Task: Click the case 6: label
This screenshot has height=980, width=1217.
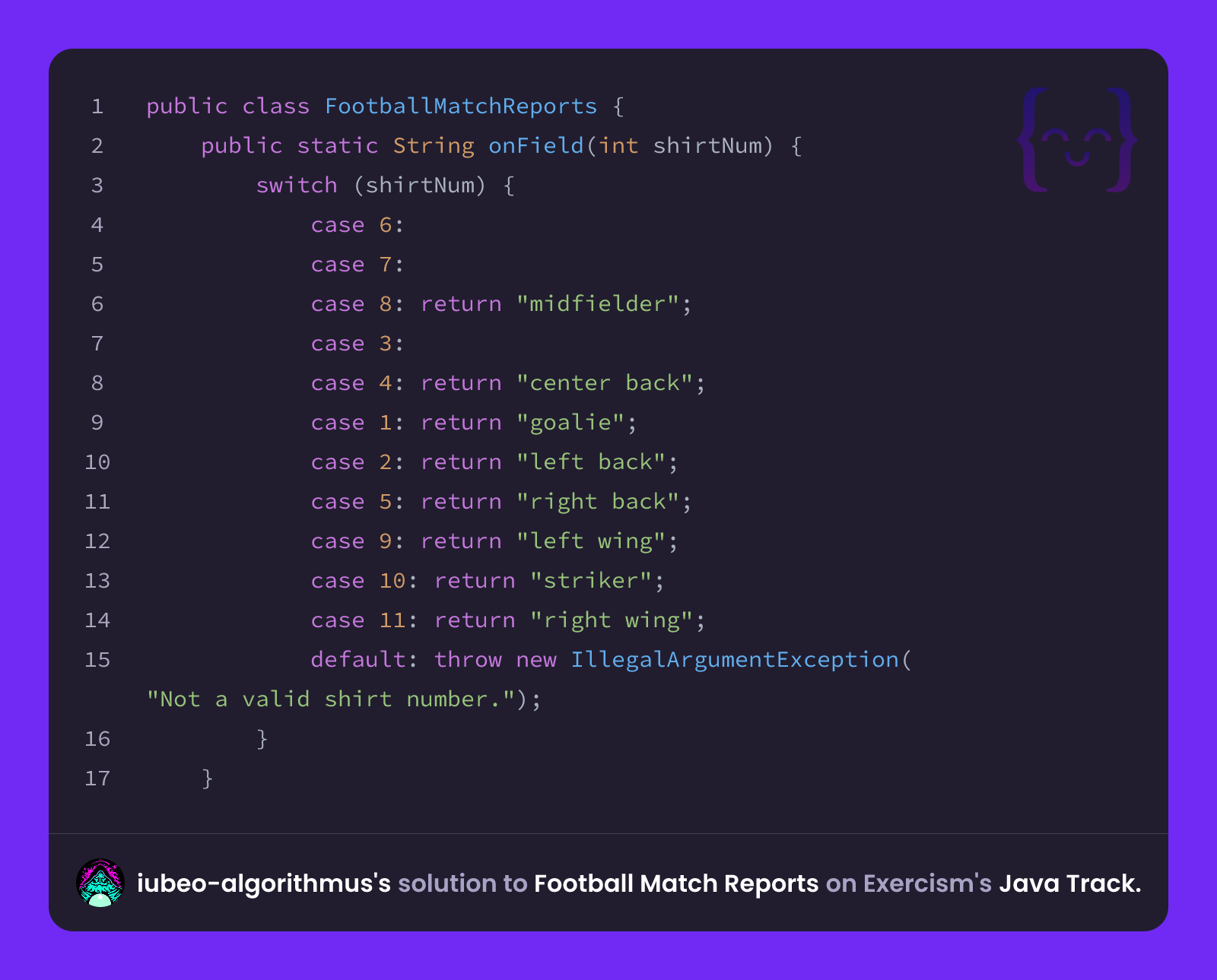Action: coord(357,225)
